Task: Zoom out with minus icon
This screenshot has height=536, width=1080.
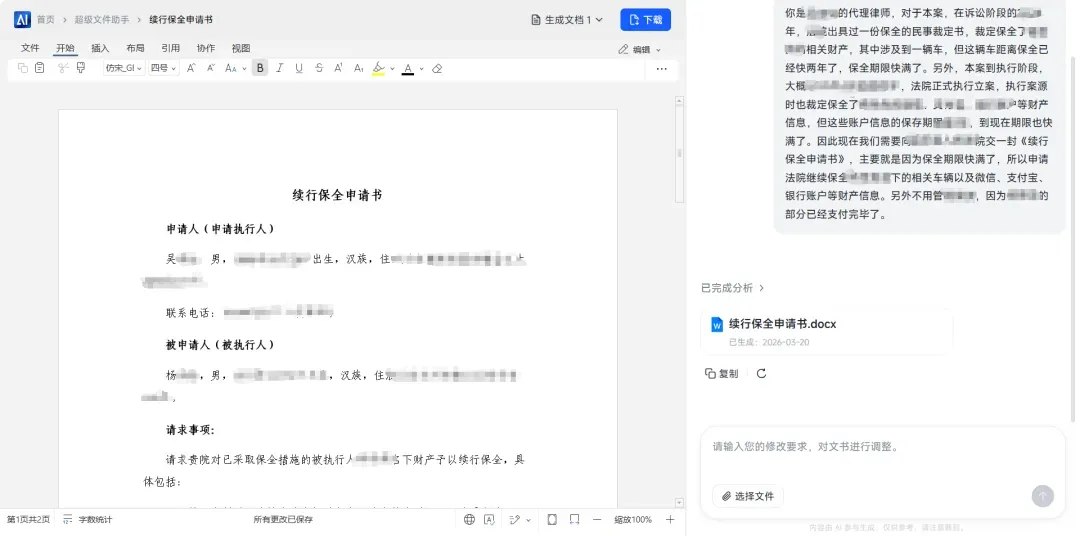Action: pyautogui.click(x=597, y=519)
